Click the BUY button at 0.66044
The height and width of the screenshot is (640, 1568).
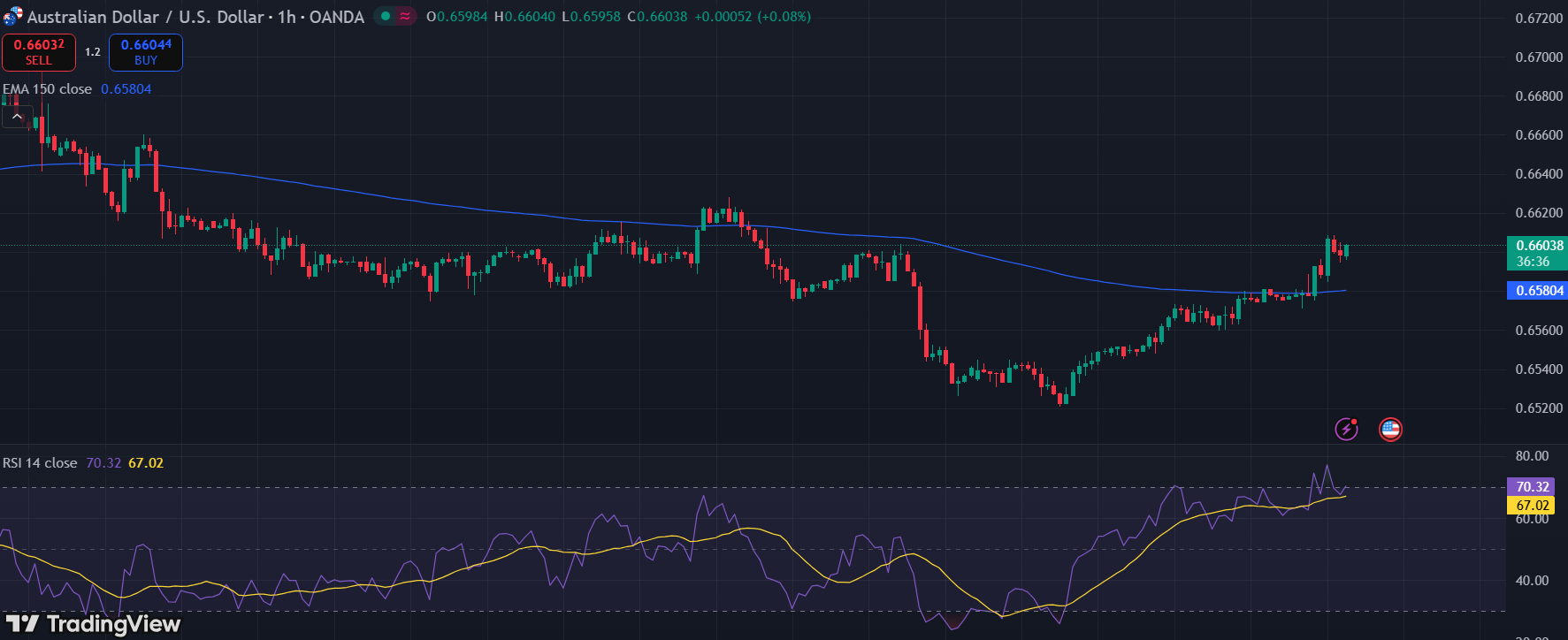point(146,52)
